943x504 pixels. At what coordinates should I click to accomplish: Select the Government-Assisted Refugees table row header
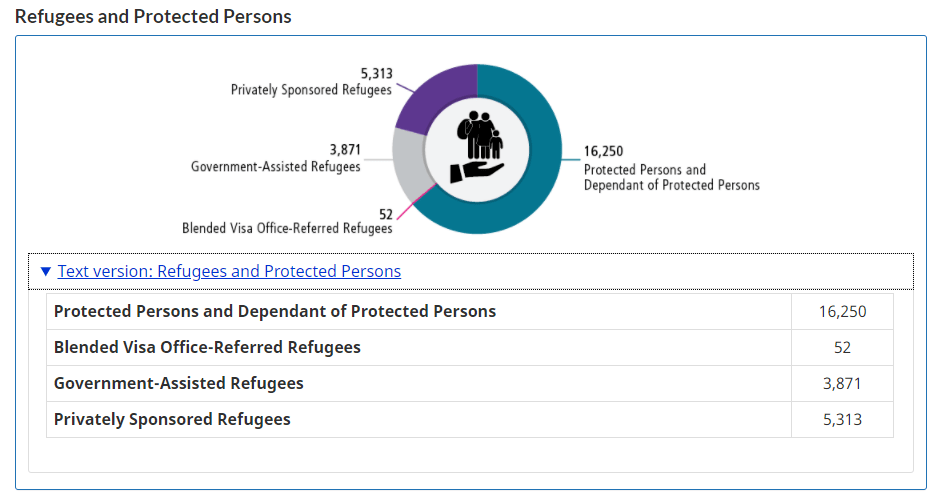tap(179, 383)
